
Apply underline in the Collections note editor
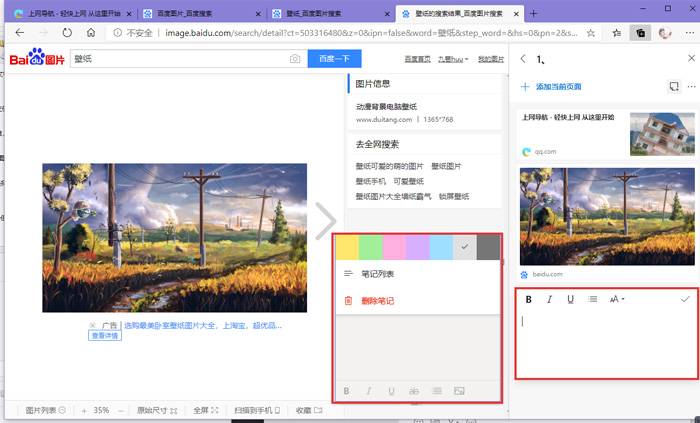(570, 299)
